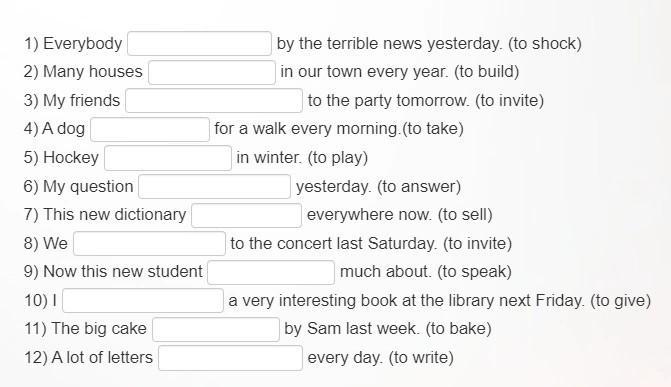Click the '(to give)' hint at the end of sentence 10
671x387 pixels.
tap(621, 301)
